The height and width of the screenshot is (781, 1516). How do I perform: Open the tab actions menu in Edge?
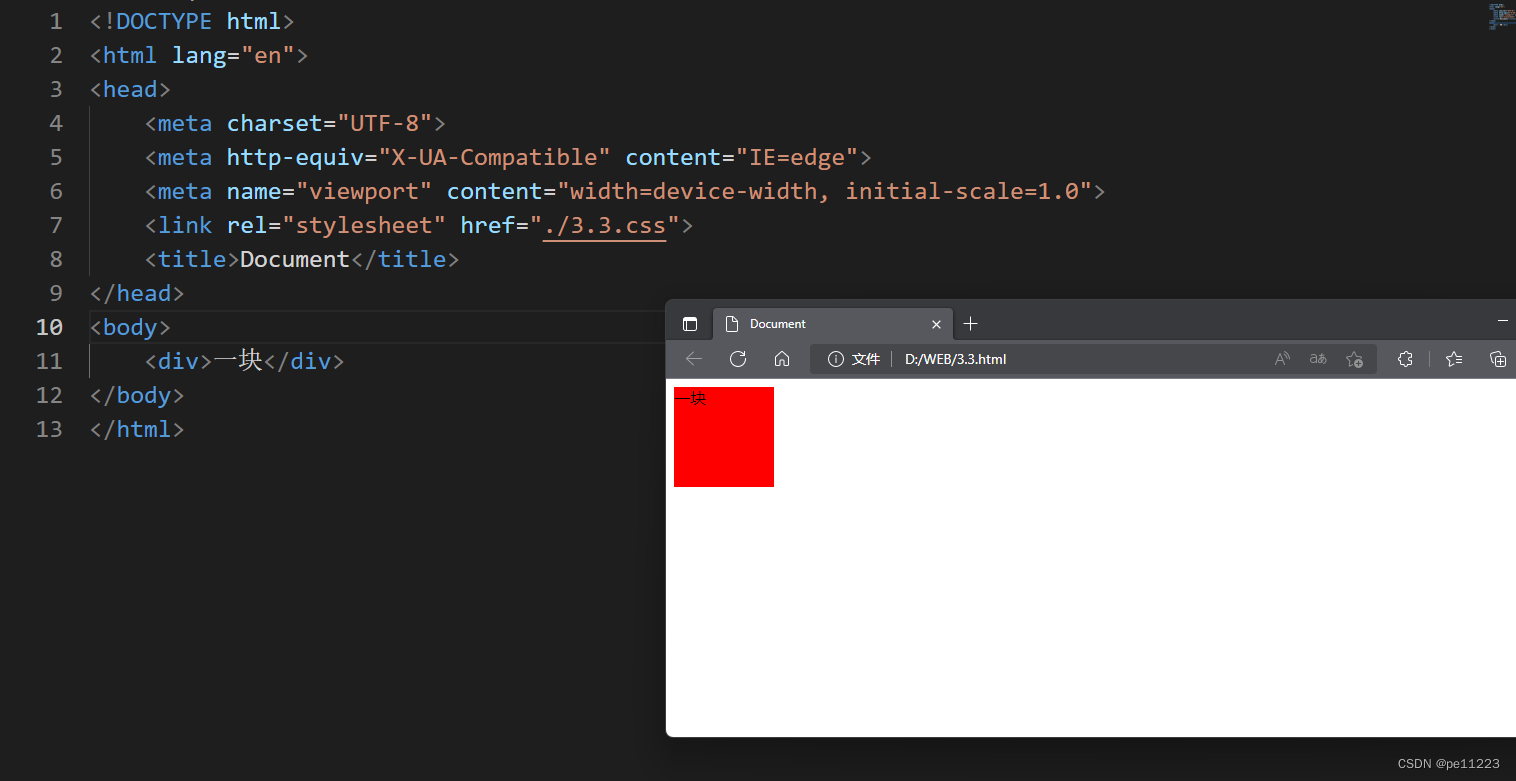click(x=690, y=324)
